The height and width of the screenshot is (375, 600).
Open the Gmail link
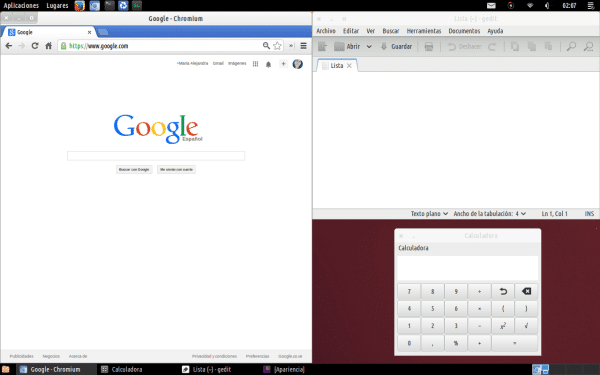click(x=218, y=64)
